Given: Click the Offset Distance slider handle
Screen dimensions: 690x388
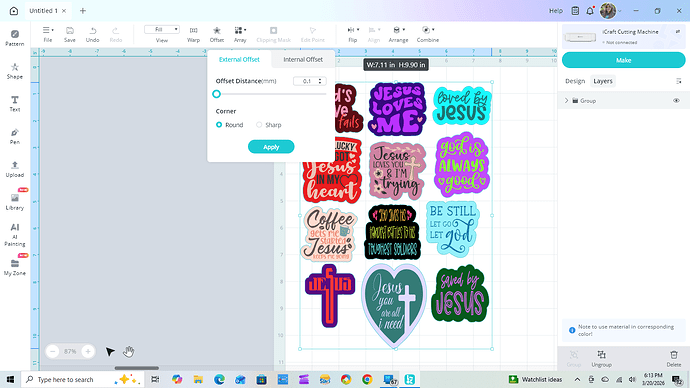Looking at the screenshot, I should click(x=216, y=94).
